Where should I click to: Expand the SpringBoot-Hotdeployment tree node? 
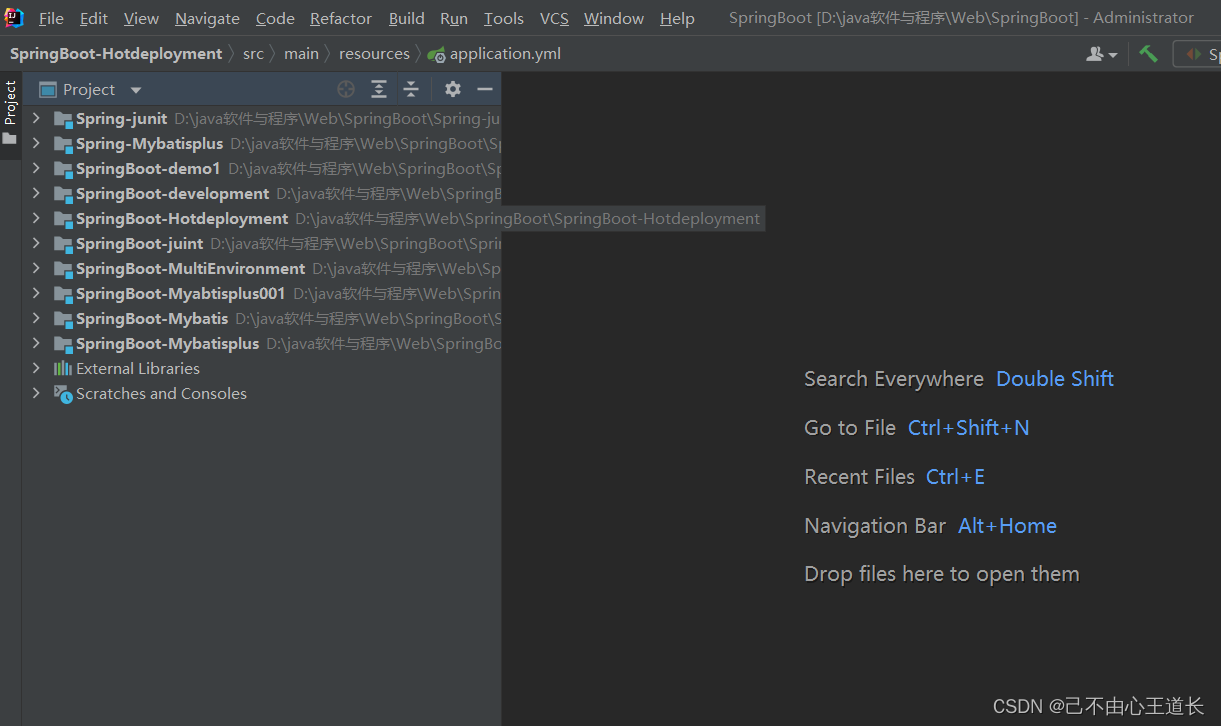click(36, 218)
